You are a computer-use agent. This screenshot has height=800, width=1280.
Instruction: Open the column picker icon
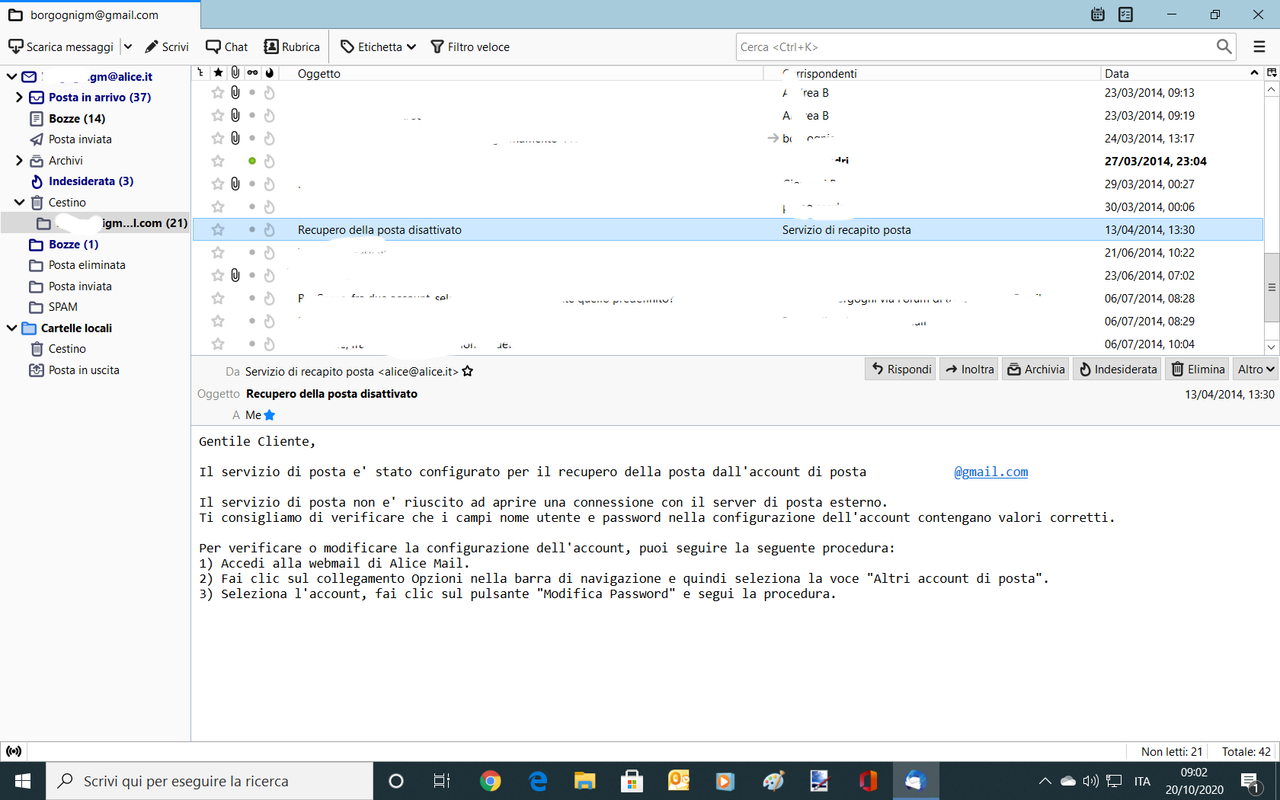coord(1272,74)
